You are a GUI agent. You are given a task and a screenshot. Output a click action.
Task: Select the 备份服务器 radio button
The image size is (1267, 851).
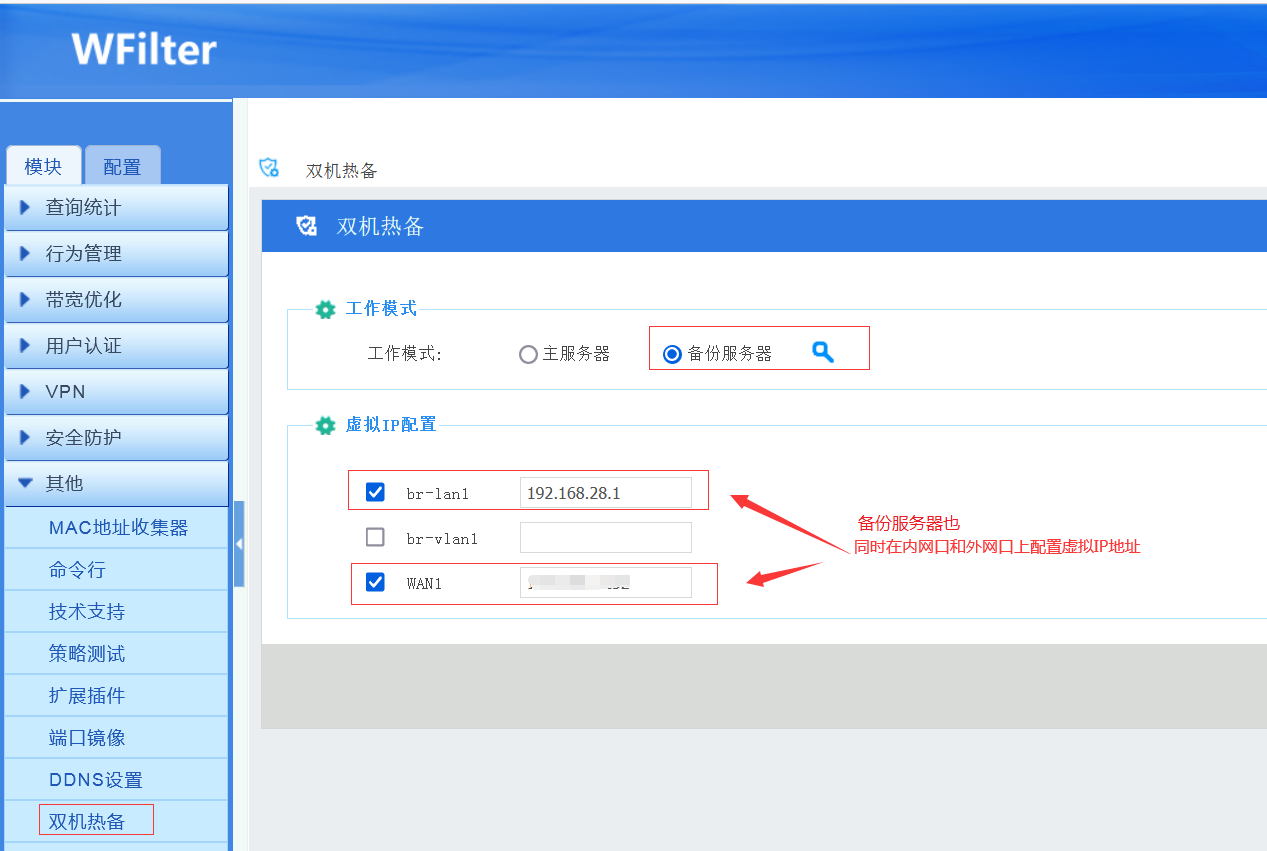pos(673,355)
